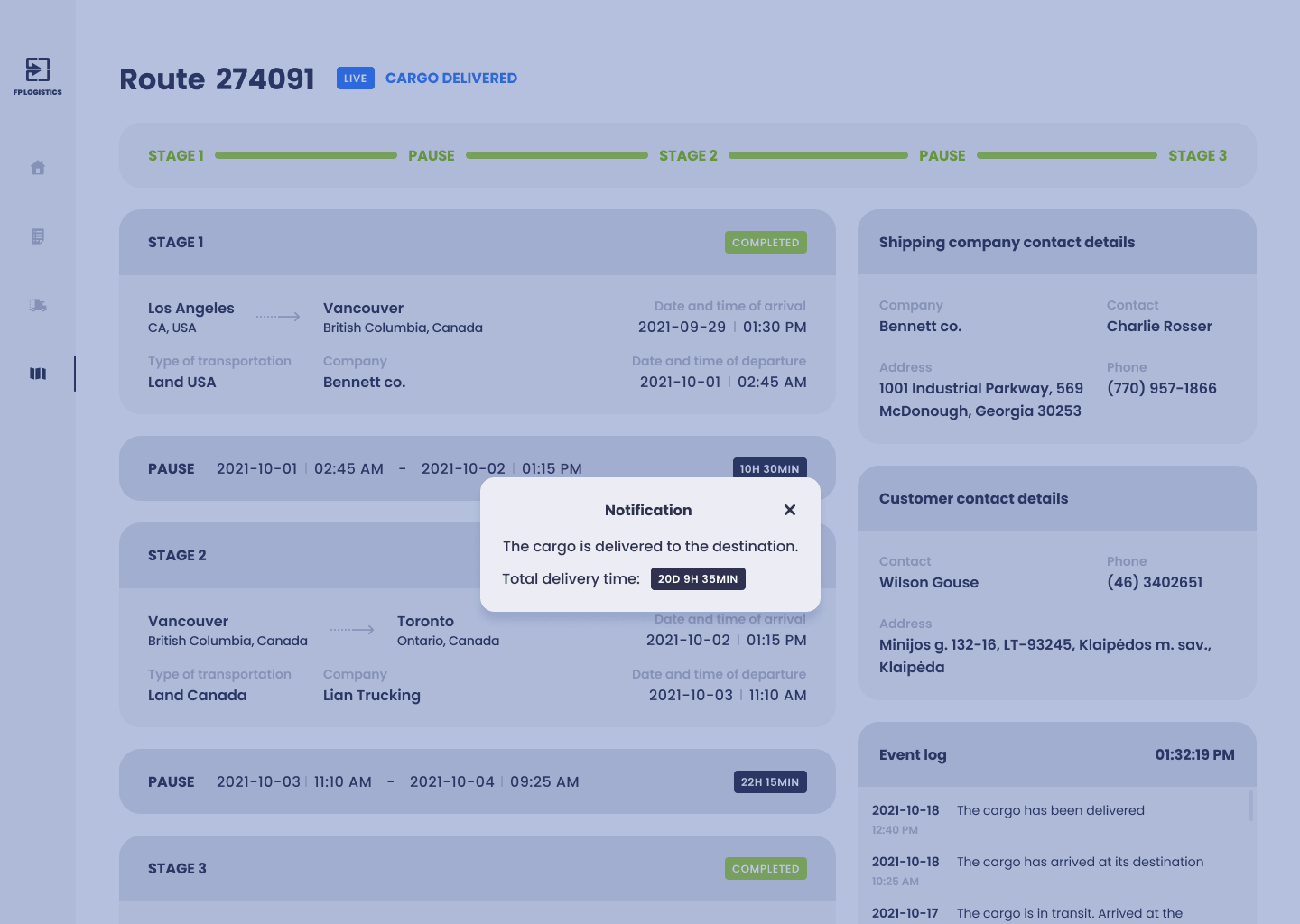The width and height of the screenshot is (1300, 924).
Task: Open the truck fleet sidebar icon
Action: pos(38,305)
